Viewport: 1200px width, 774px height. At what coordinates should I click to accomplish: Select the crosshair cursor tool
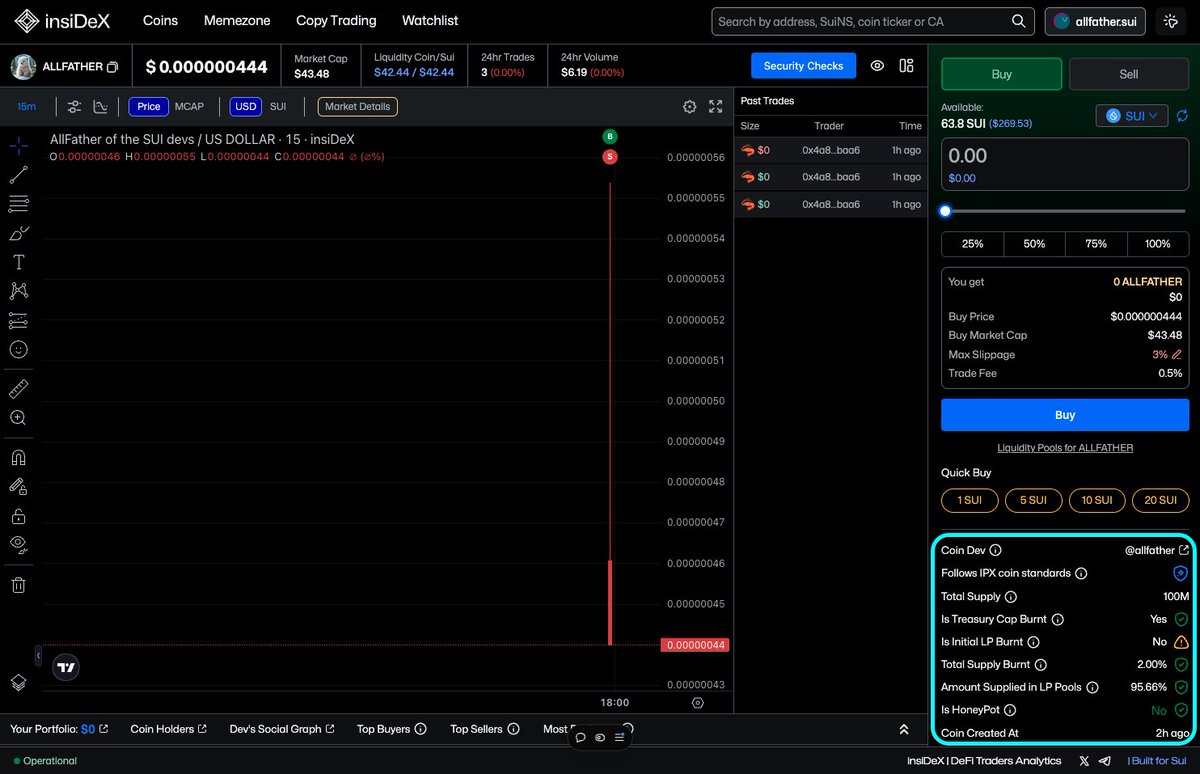(x=18, y=146)
